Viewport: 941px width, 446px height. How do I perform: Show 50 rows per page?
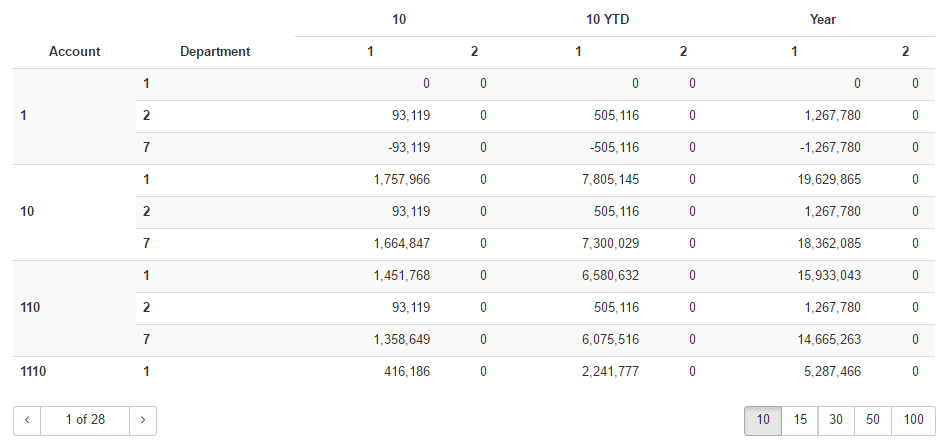click(873, 420)
